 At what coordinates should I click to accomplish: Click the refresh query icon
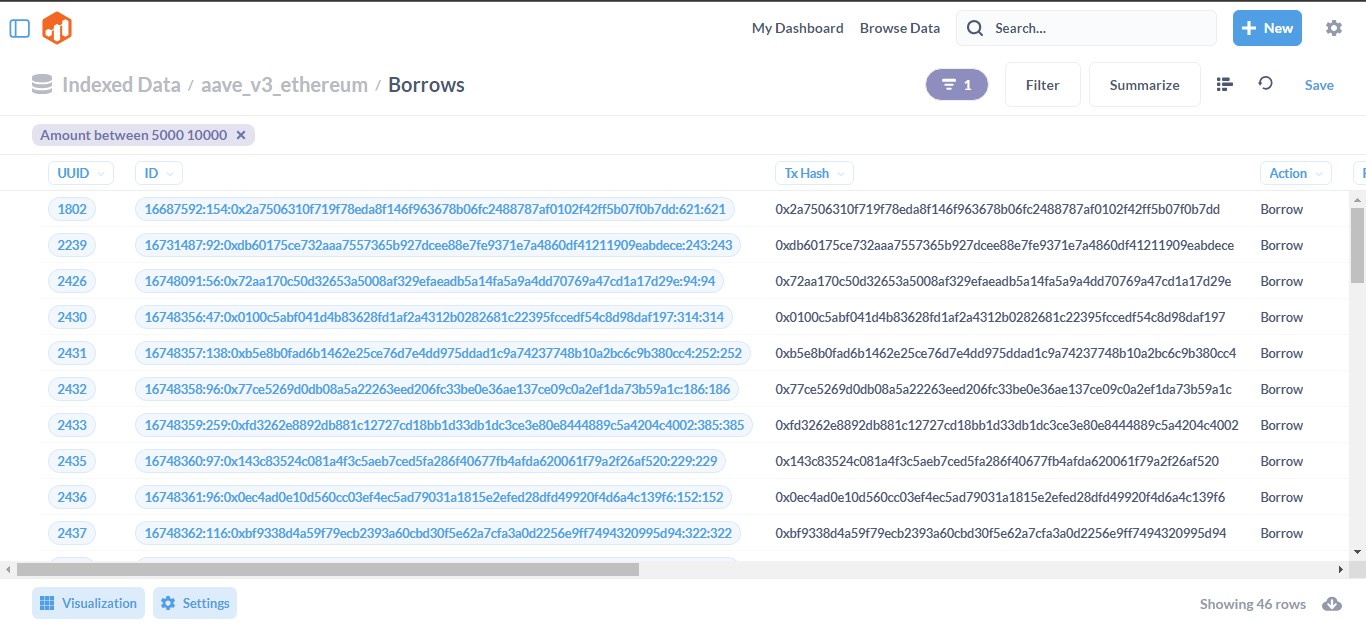click(1265, 84)
